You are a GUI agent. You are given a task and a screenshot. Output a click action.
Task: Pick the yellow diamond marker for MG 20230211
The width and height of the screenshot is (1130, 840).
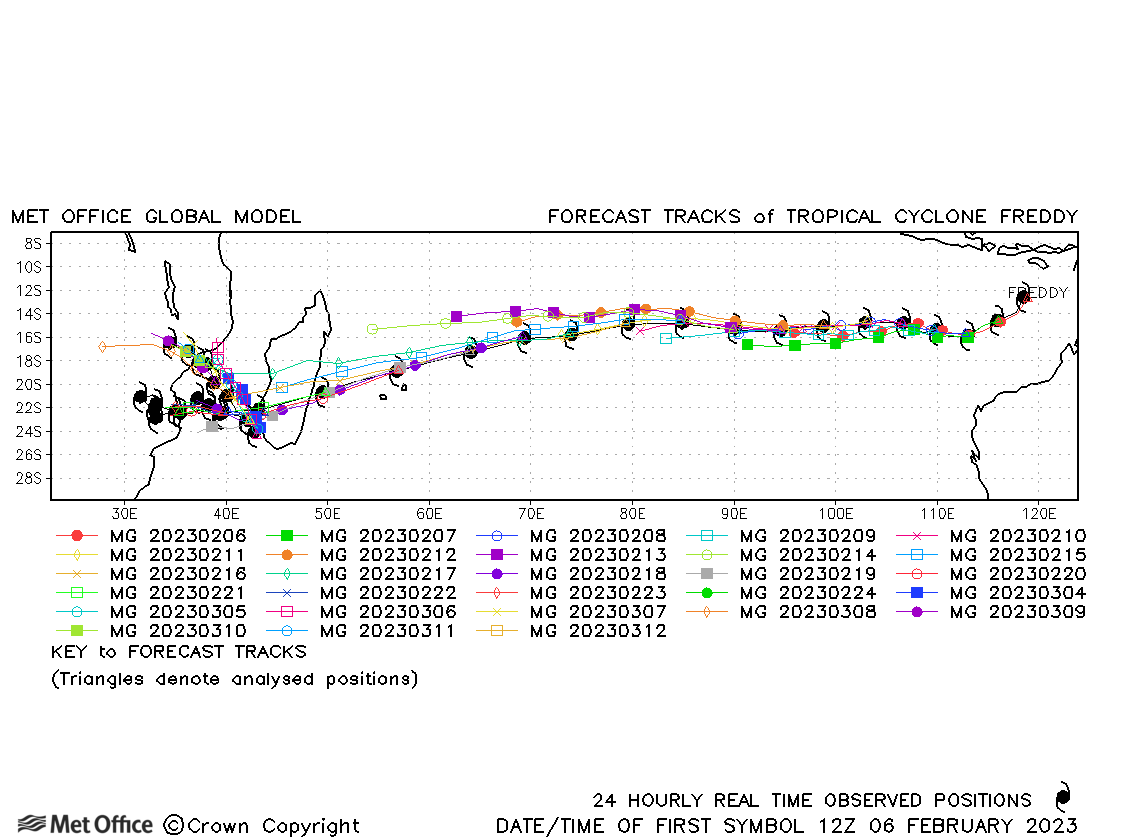click(x=76, y=555)
